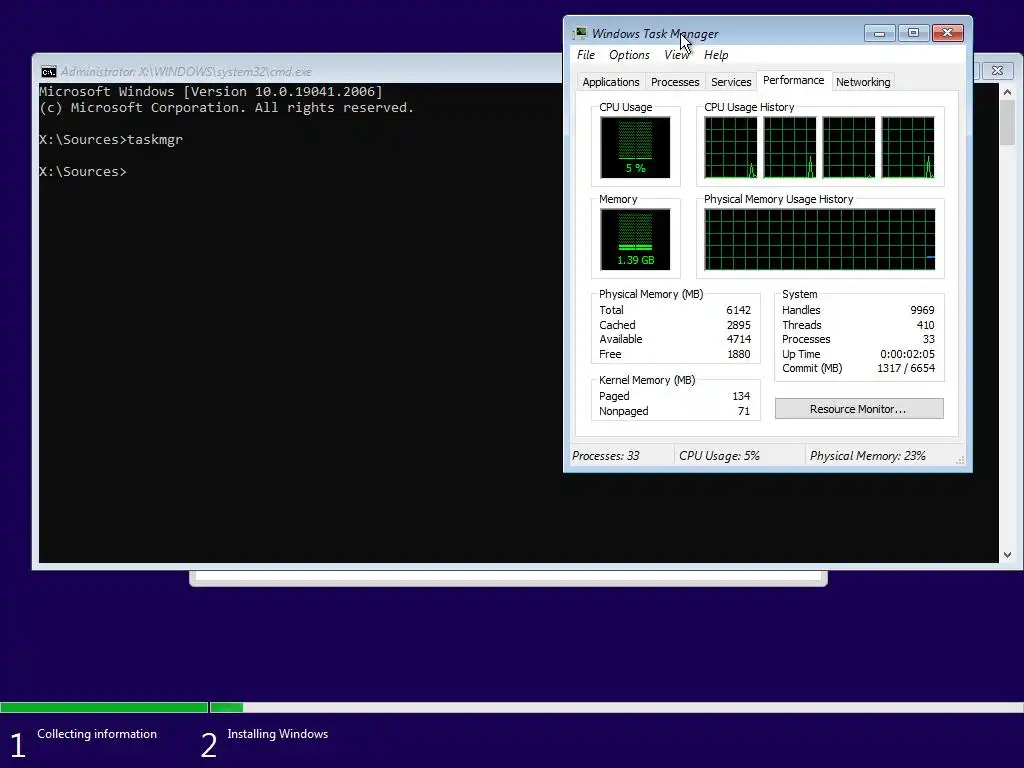Click the second CPU Usage History graph
This screenshot has width=1024, height=768.
[x=790, y=147]
